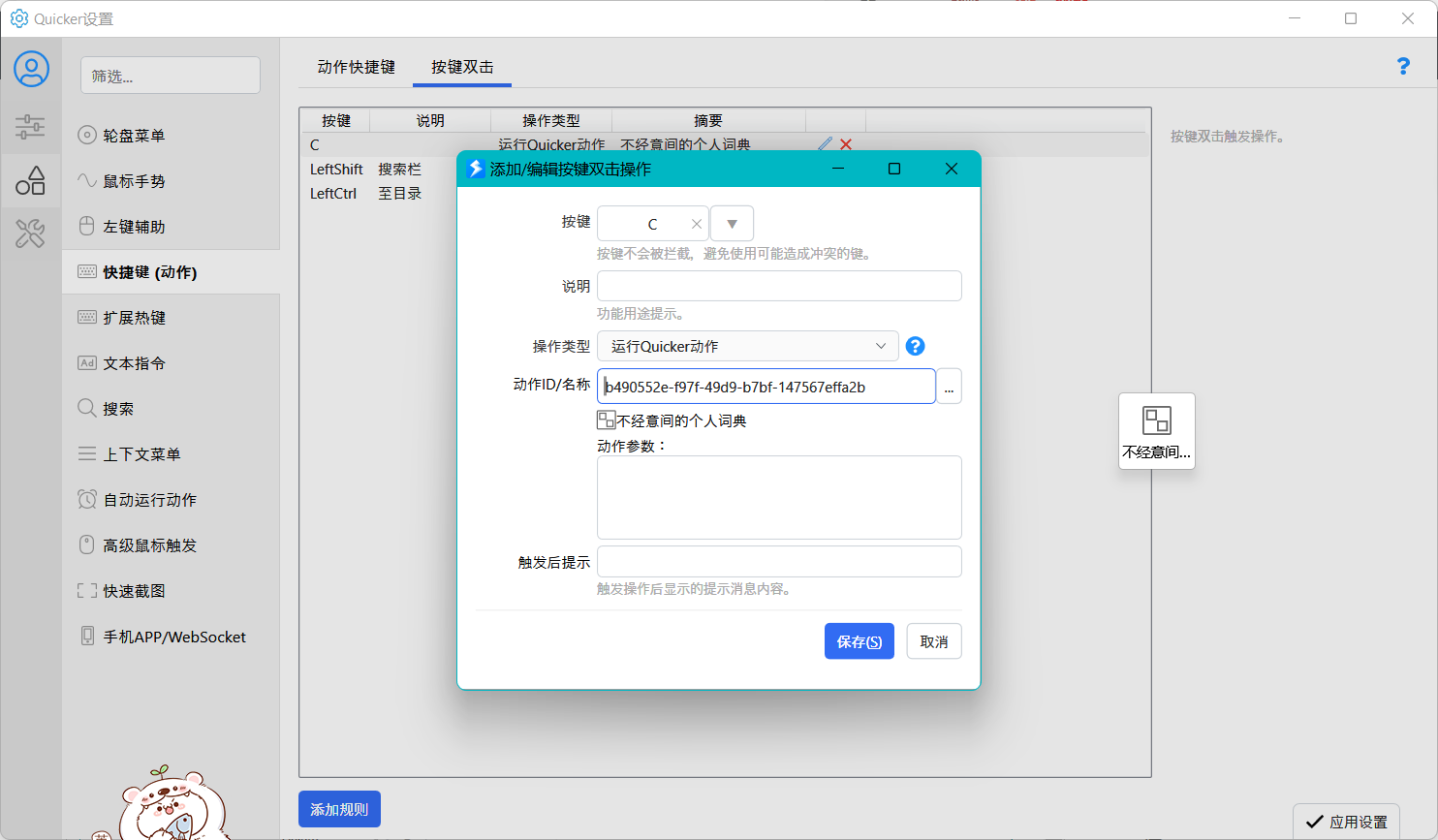Select 扩展热键 in the left menu
Screen dimensions: 1438x840
coord(135,318)
